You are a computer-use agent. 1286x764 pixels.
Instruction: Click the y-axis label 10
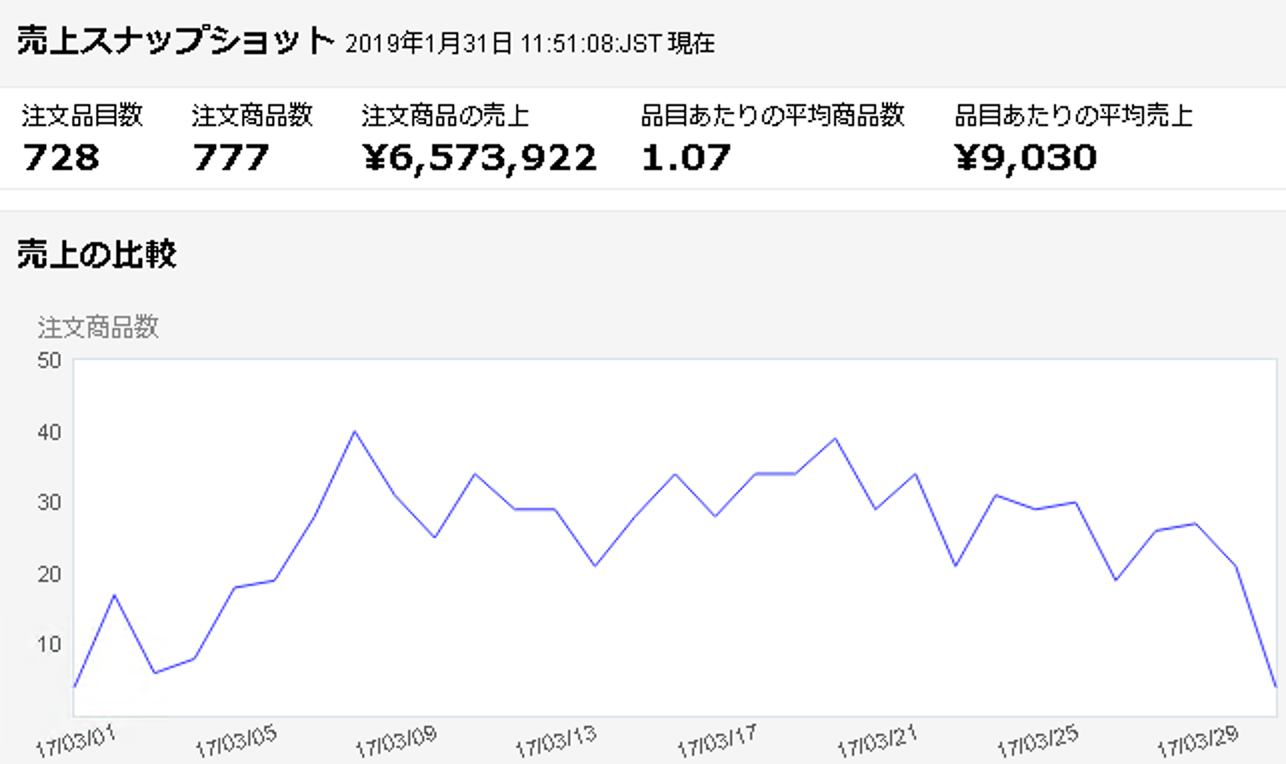(49, 644)
